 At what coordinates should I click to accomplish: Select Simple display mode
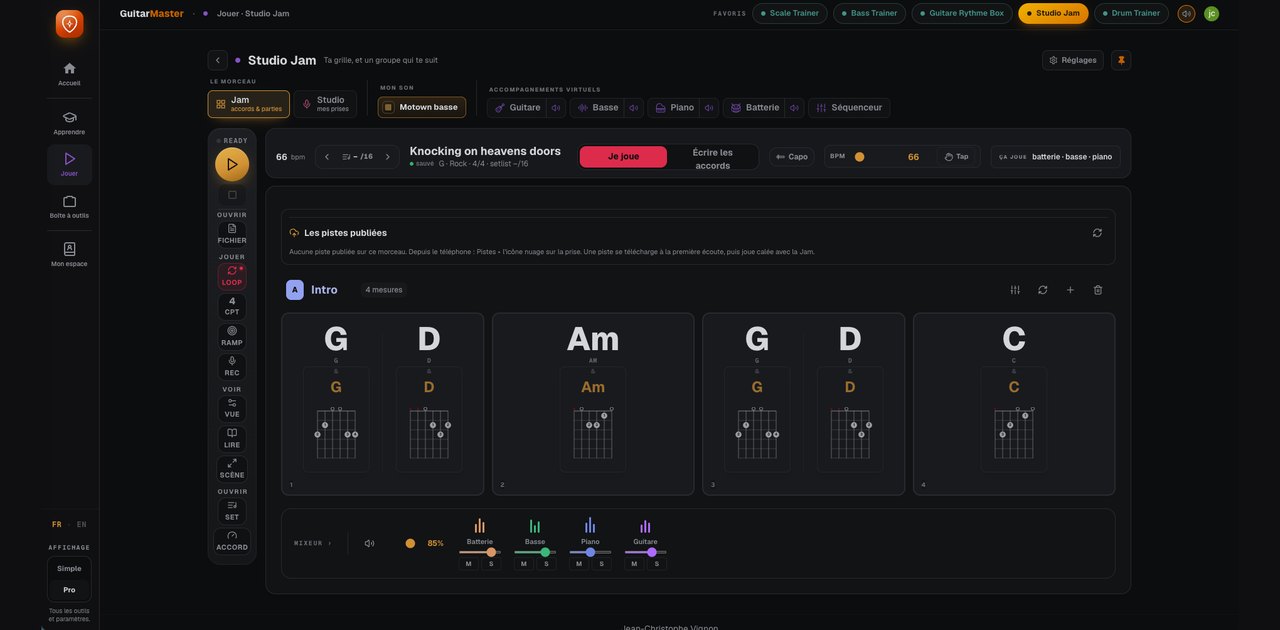tap(69, 568)
